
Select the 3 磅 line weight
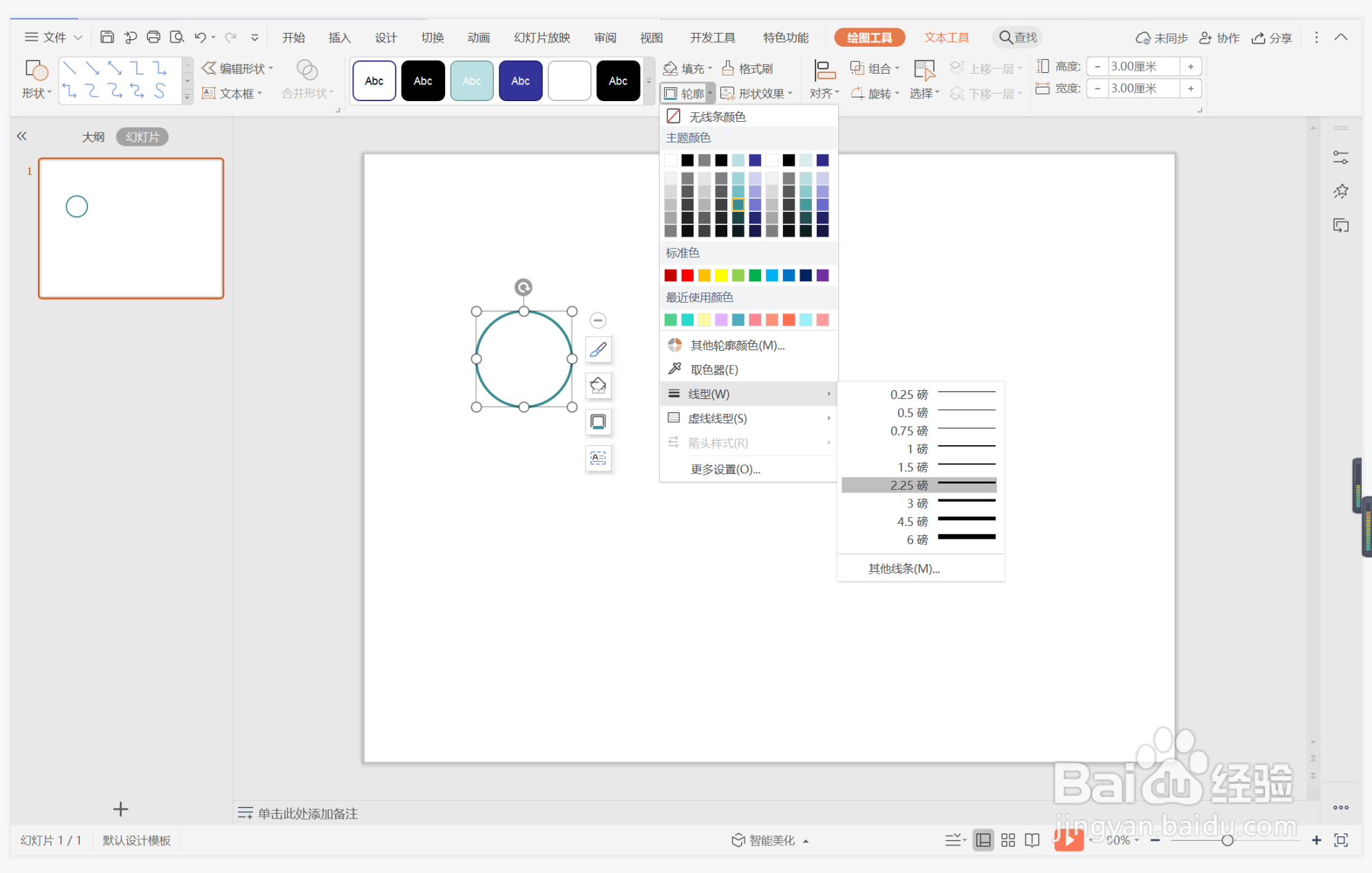tap(919, 504)
